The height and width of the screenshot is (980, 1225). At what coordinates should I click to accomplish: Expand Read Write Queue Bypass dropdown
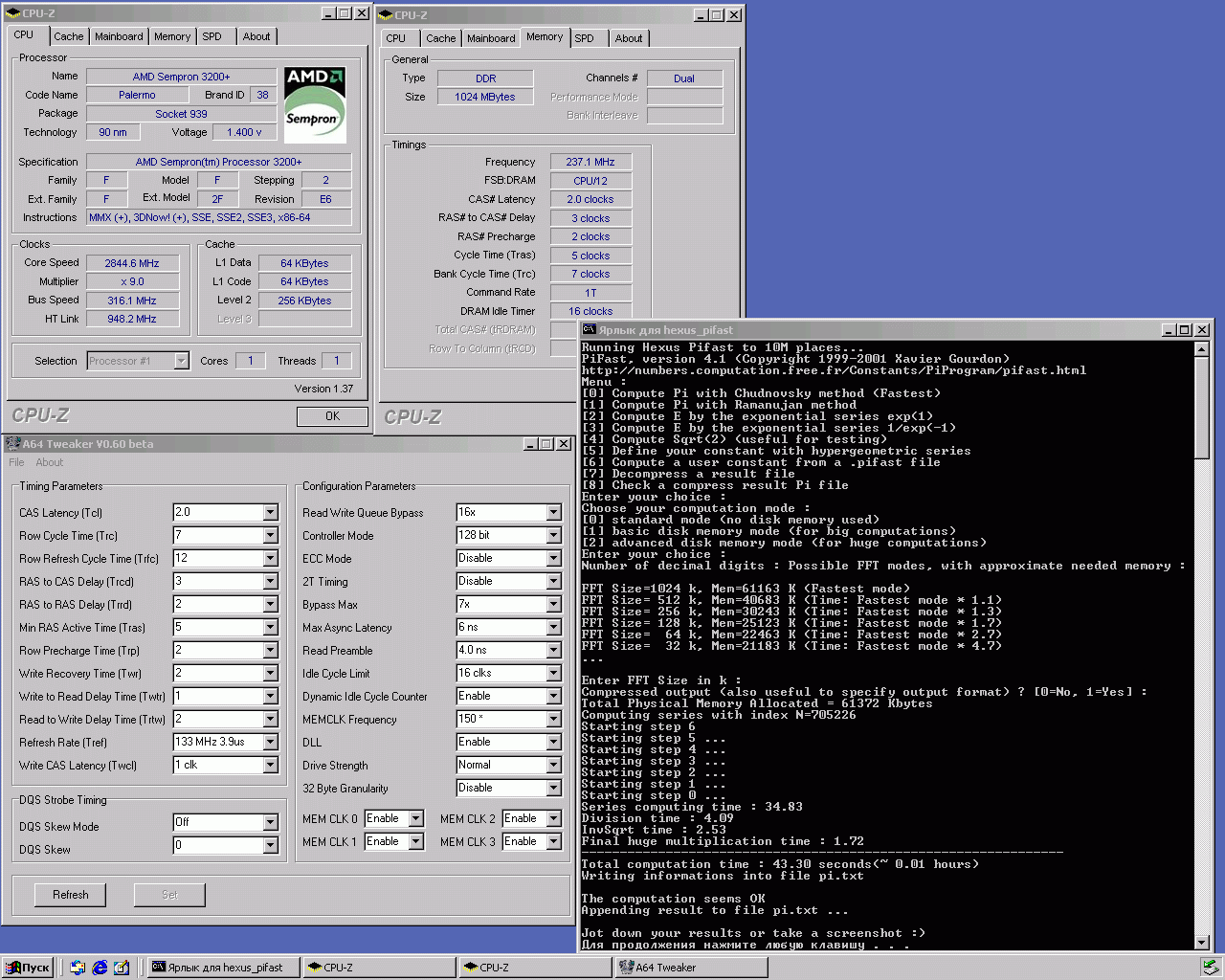(554, 513)
